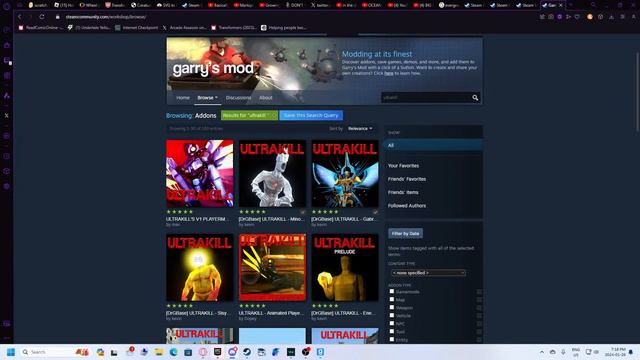This screenshot has width=640, height=360.
Task: Open the Internet Checkpoint bookmark
Action: 136,28
